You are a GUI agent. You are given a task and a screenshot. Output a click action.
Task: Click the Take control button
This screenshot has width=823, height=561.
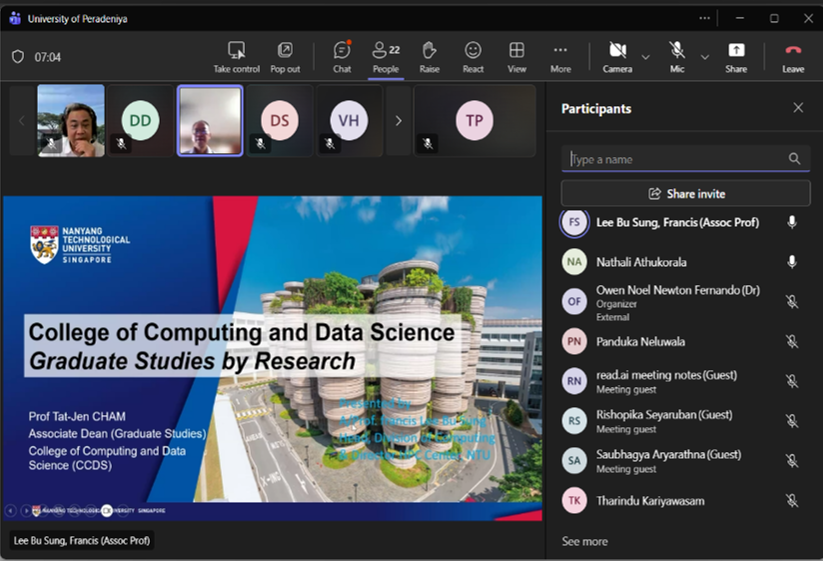(x=236, y=57)
